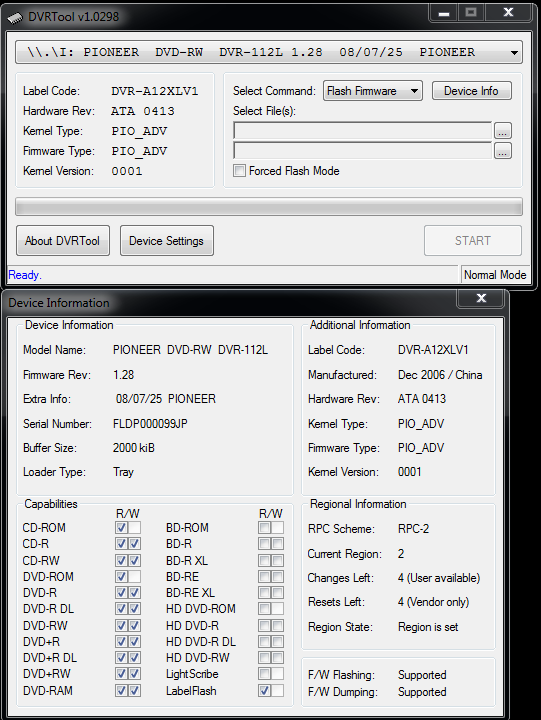Click the DVRTool app icon in title bar
Screen dimensions: 541x720
click(15, 17)
